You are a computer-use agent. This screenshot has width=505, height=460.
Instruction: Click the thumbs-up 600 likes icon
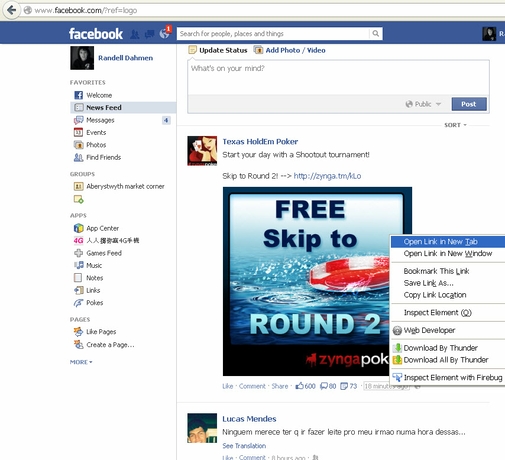pyautogui.click(x=299, y=386)
